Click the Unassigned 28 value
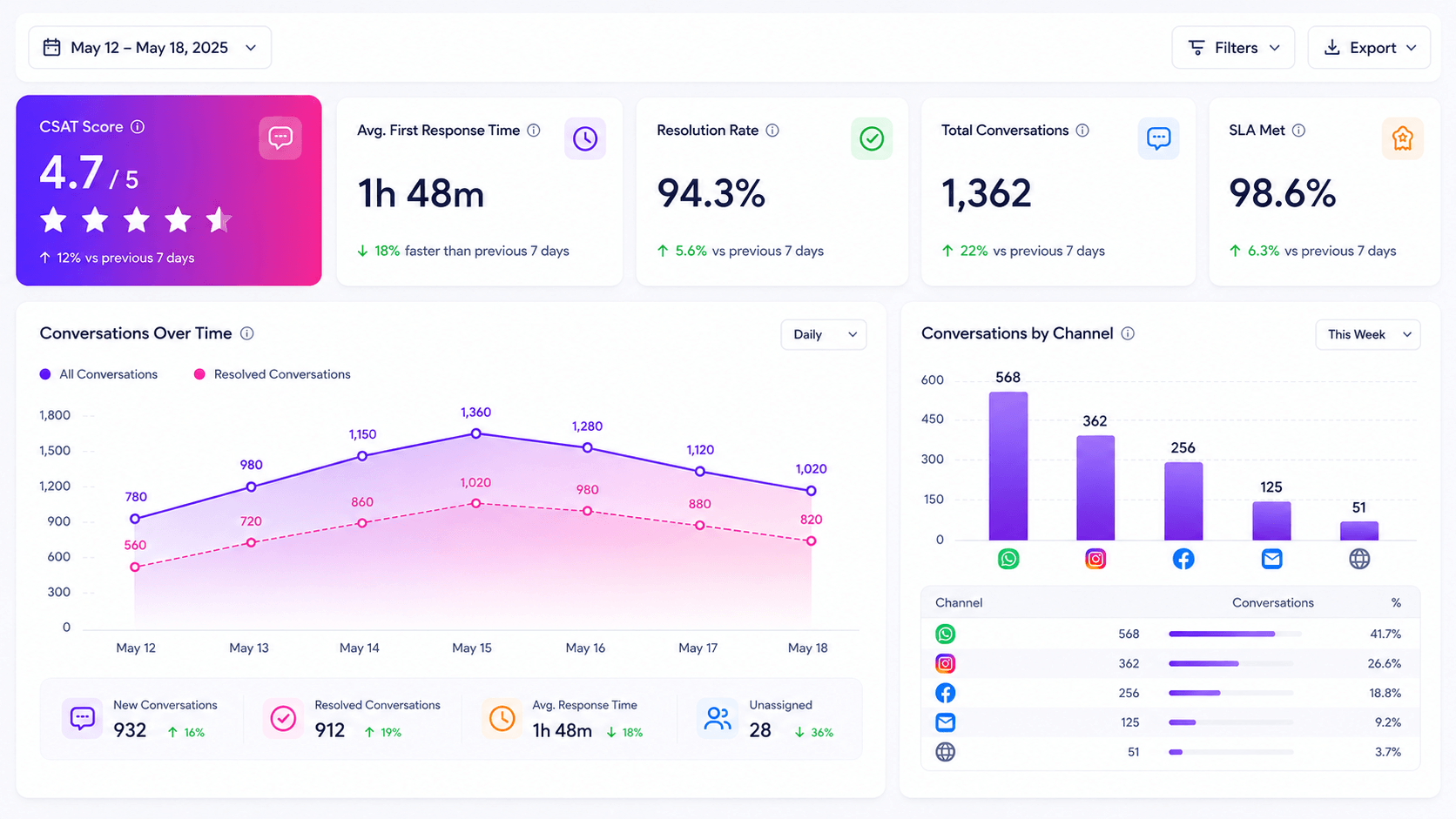The image size is (1456, 819). coord(760,730)
